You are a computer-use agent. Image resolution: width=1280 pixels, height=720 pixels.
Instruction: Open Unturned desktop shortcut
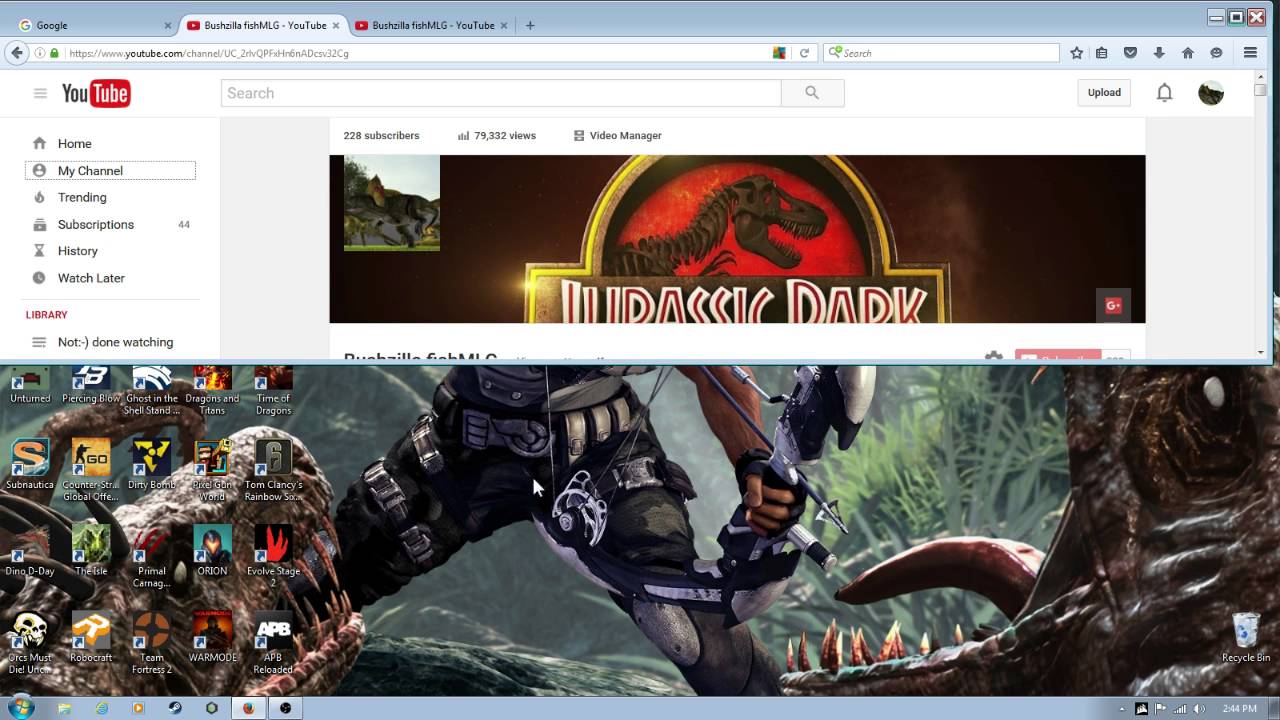point(30,385)
